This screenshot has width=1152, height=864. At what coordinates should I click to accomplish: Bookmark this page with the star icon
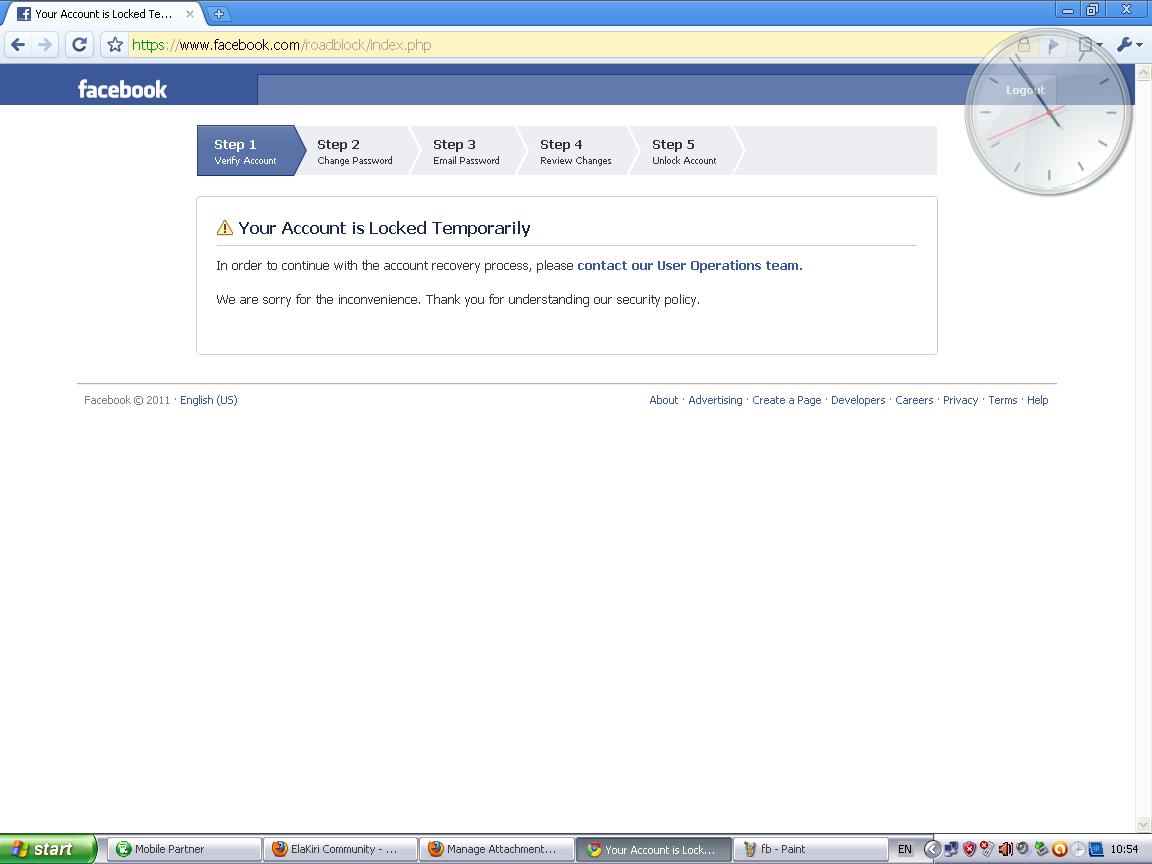point(115,45)
